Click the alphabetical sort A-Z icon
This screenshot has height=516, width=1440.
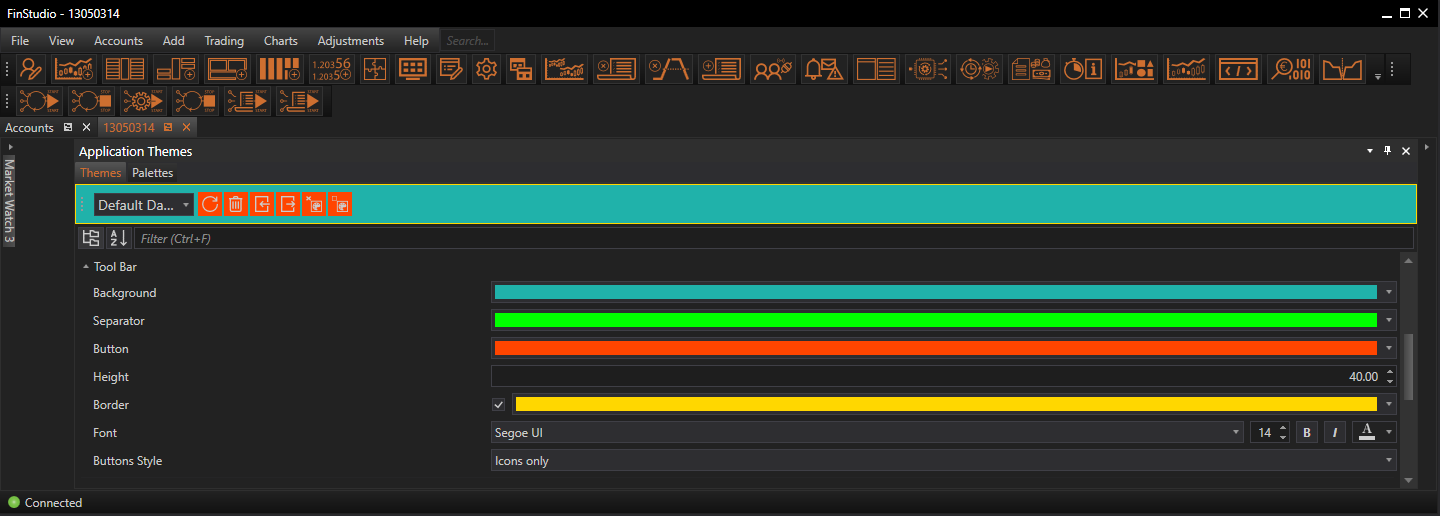point(118,238)
